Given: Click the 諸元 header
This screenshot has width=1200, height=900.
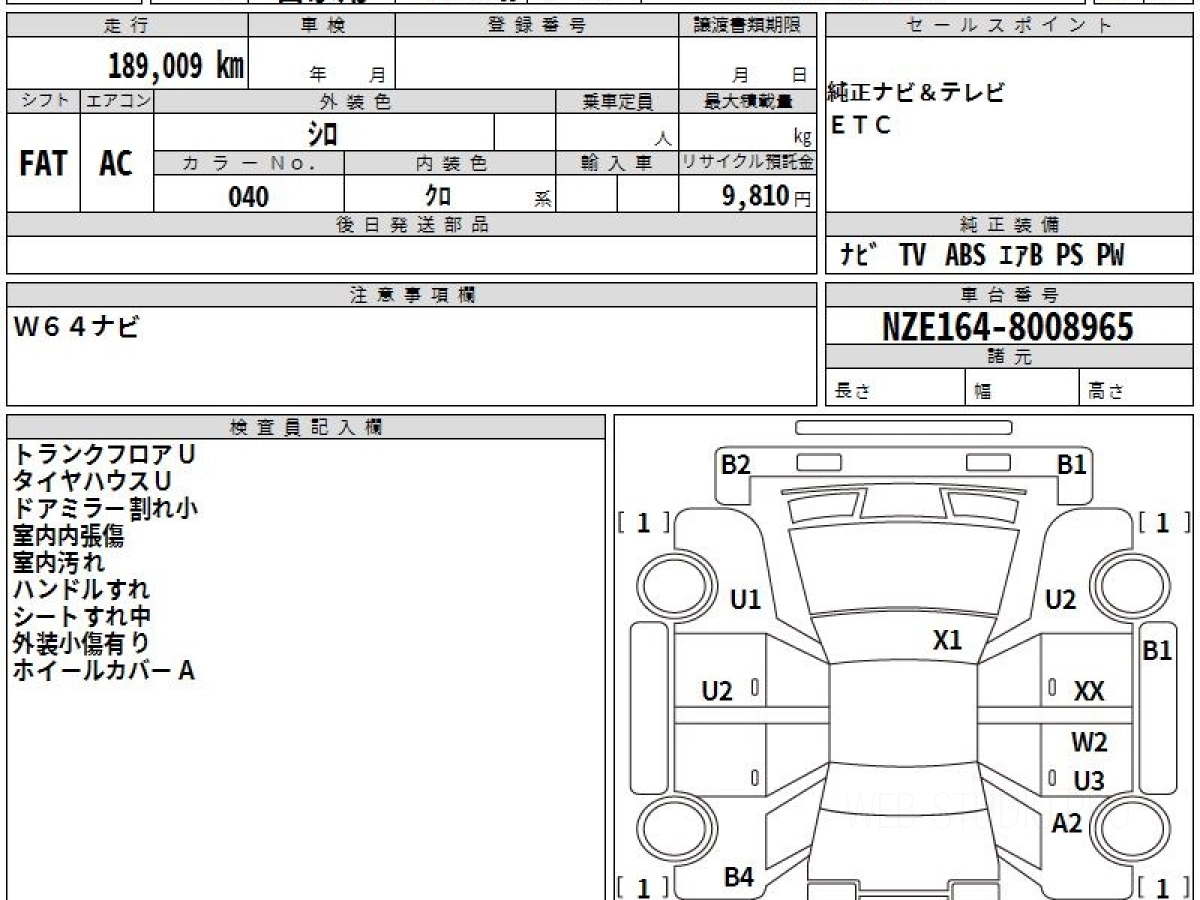Looking at the screenshot, I should [1009, 357].
